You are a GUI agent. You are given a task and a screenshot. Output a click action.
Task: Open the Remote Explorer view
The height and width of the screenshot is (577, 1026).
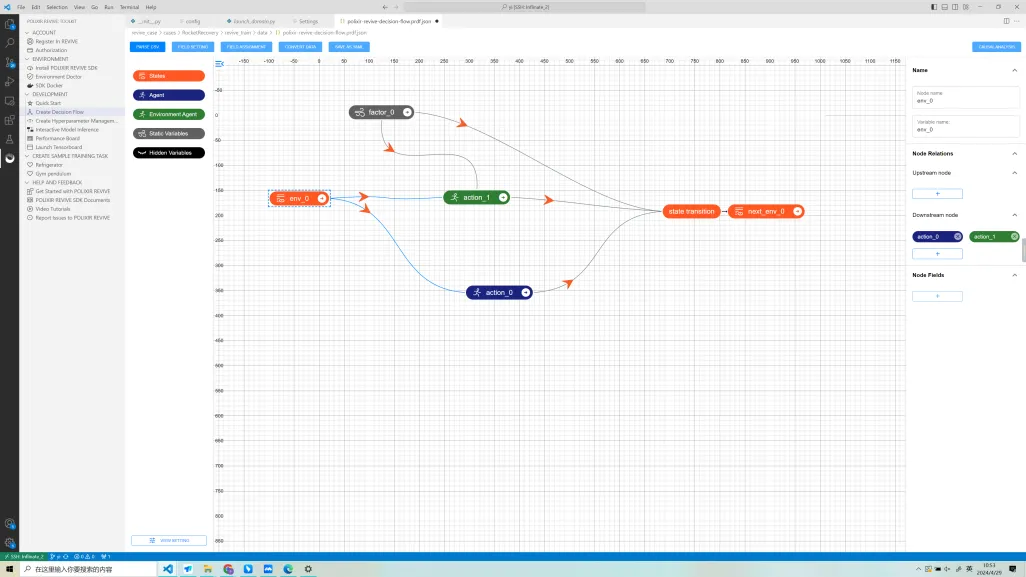[9, 101]
